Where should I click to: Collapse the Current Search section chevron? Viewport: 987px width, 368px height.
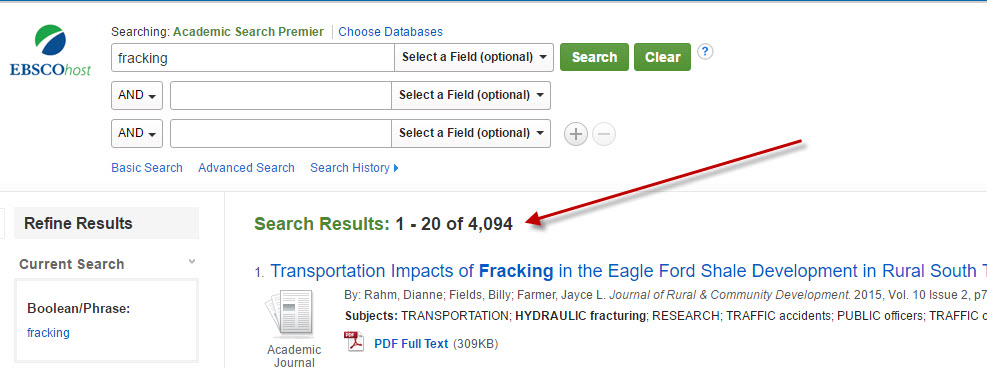(x=192, y=262)
